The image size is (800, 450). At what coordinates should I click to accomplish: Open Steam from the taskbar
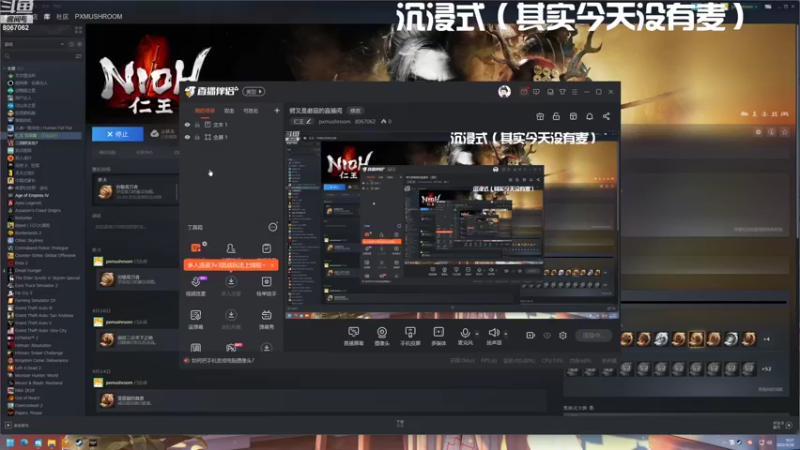(x=79, y=443)
